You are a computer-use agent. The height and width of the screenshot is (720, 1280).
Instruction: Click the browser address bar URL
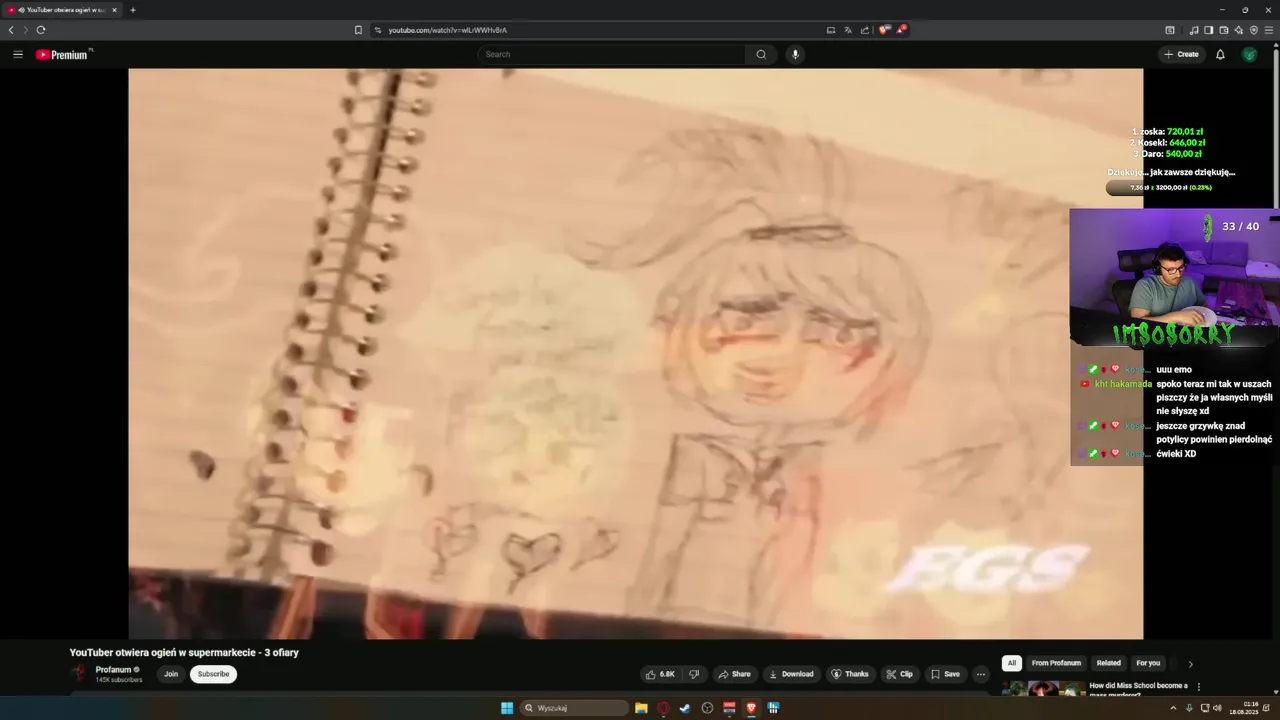point(448,30)
